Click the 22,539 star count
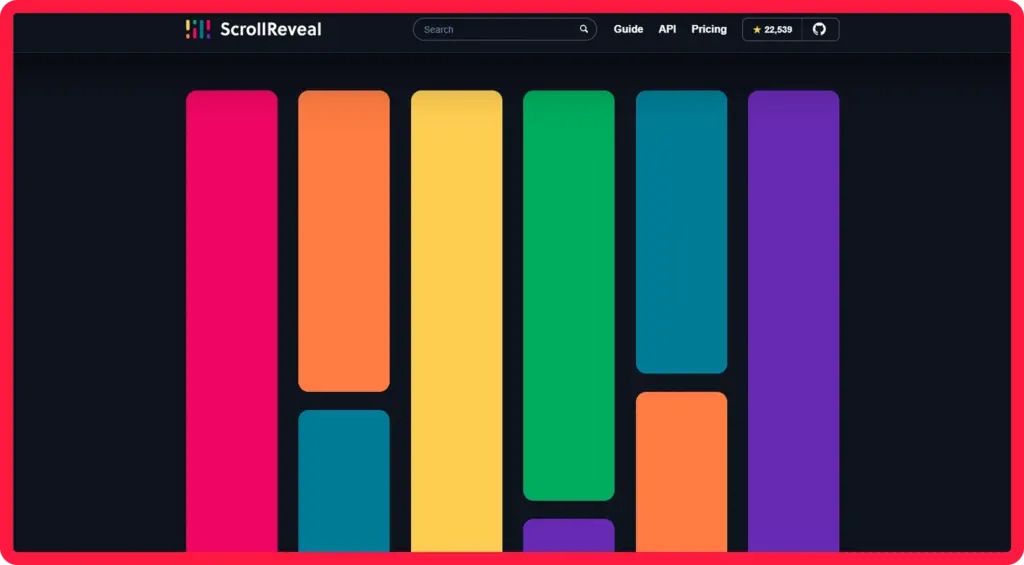This screenshot has width=1024, height=565. (x=778, y=30)
